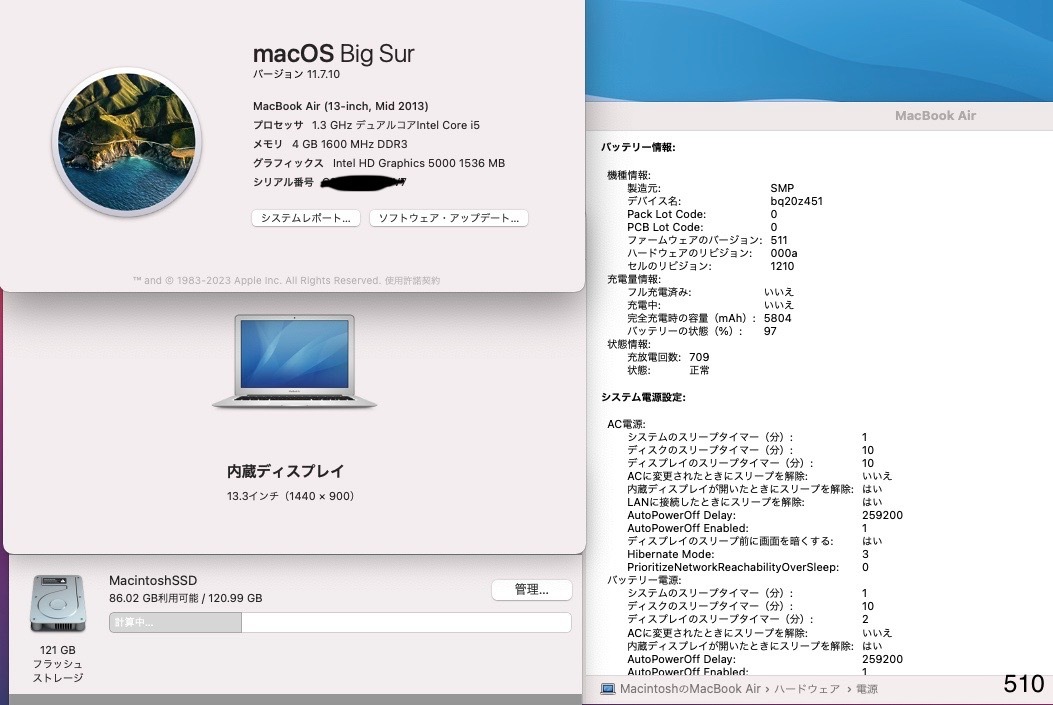Click the 管理 button for MacintoshSSD

point(531,590)
